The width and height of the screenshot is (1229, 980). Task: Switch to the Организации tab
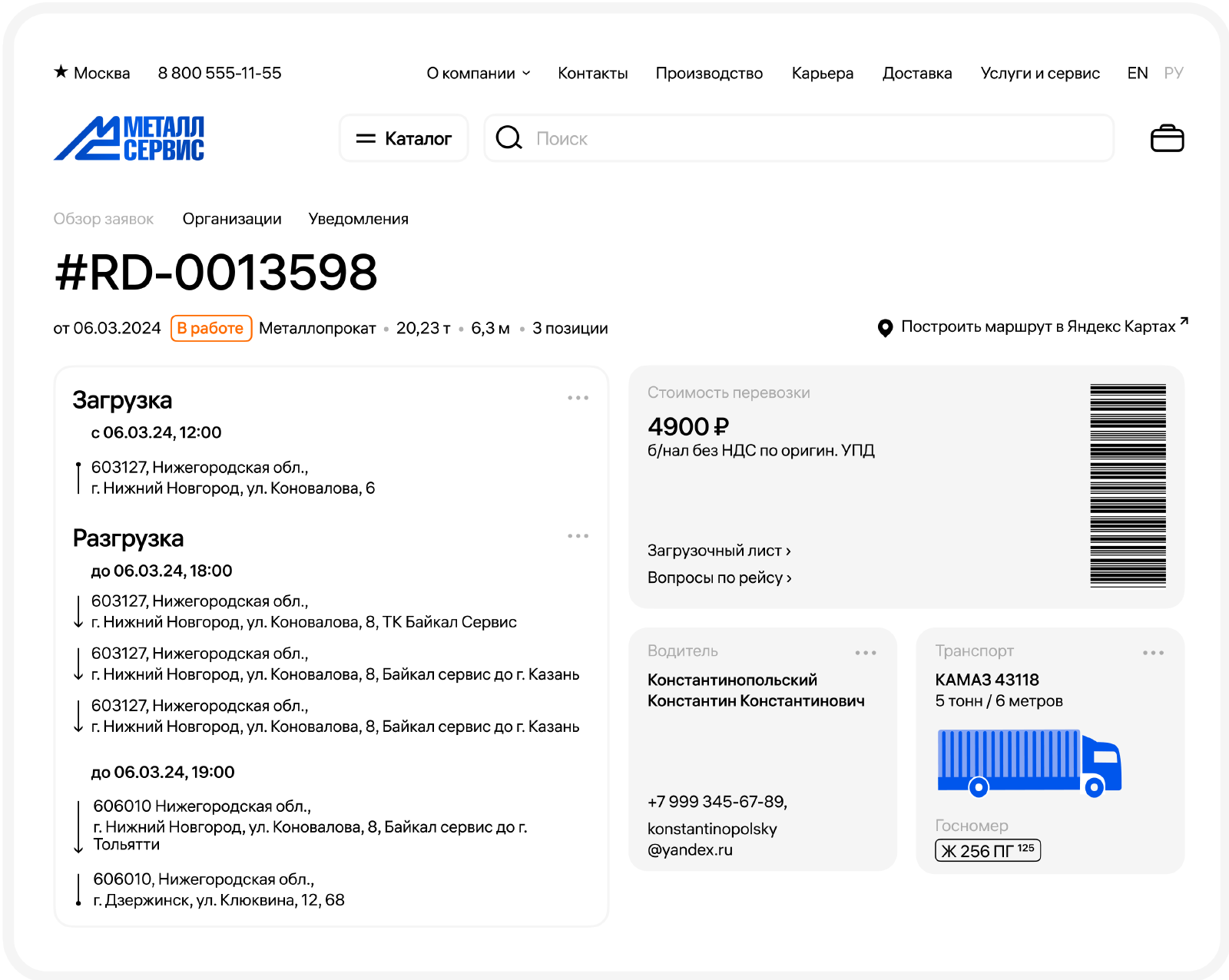coord(232,219)
